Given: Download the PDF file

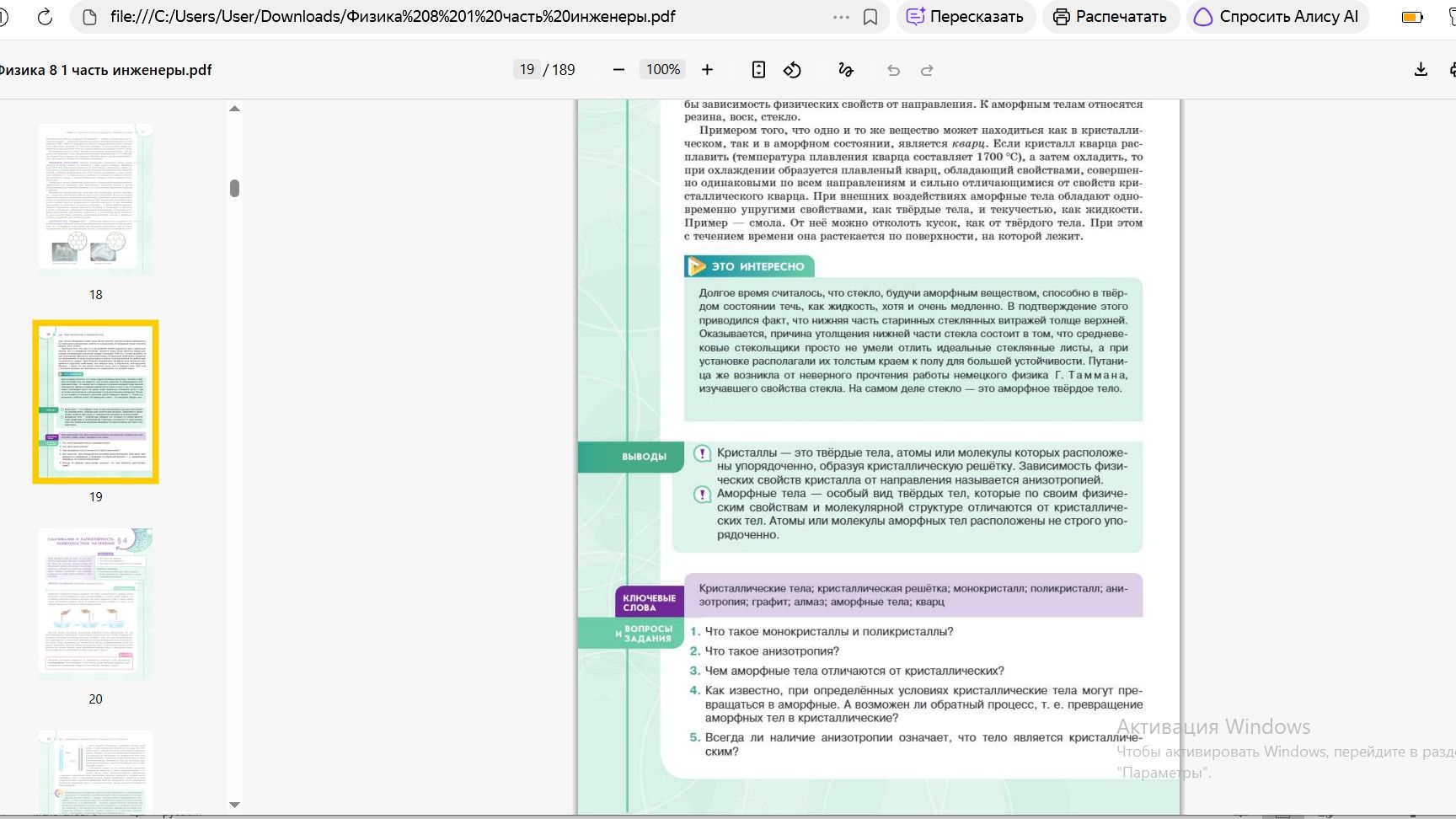Looking at the screenshot, I should (1421, 70).
